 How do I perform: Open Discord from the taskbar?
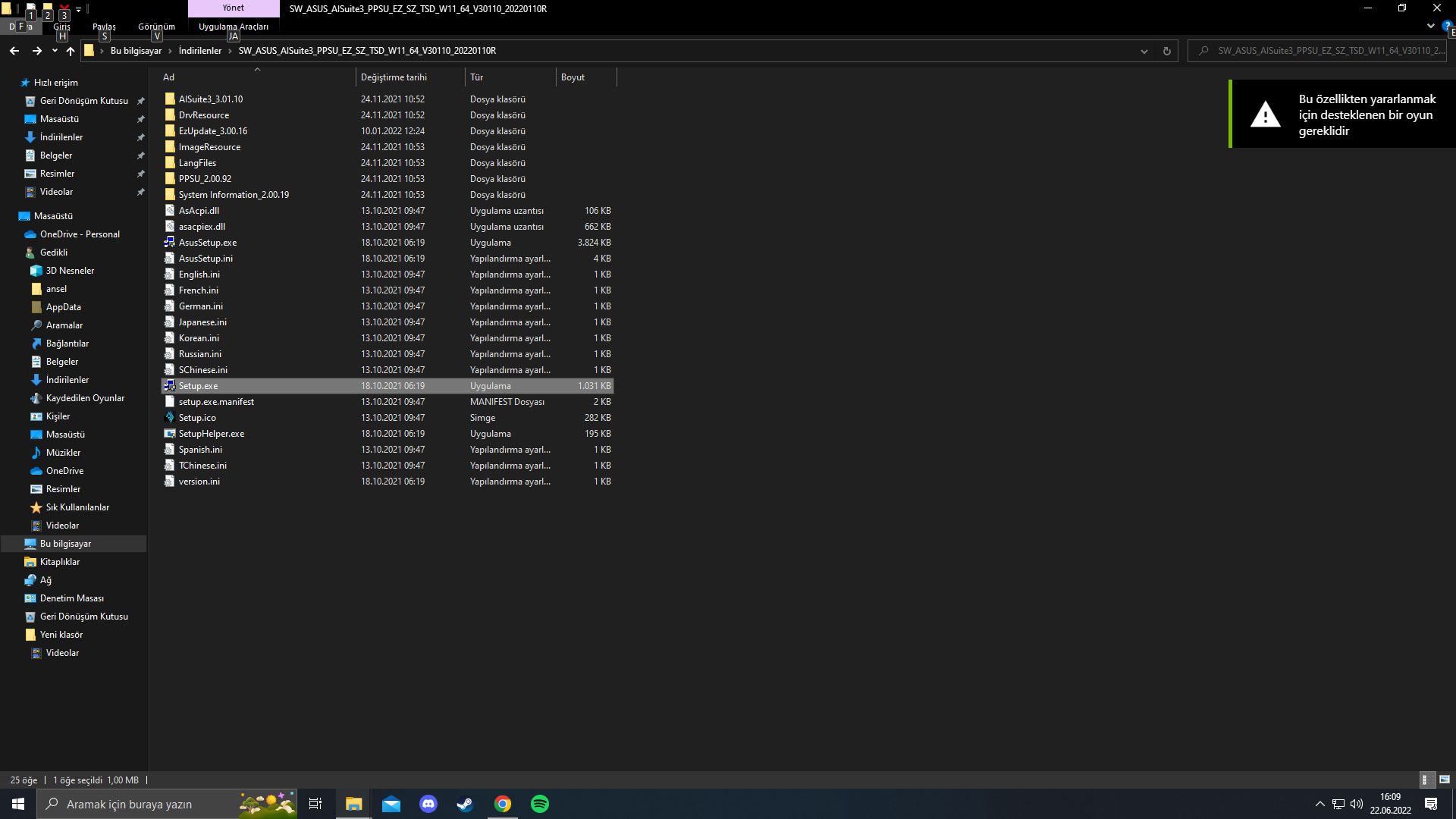(x=428, y=804)
